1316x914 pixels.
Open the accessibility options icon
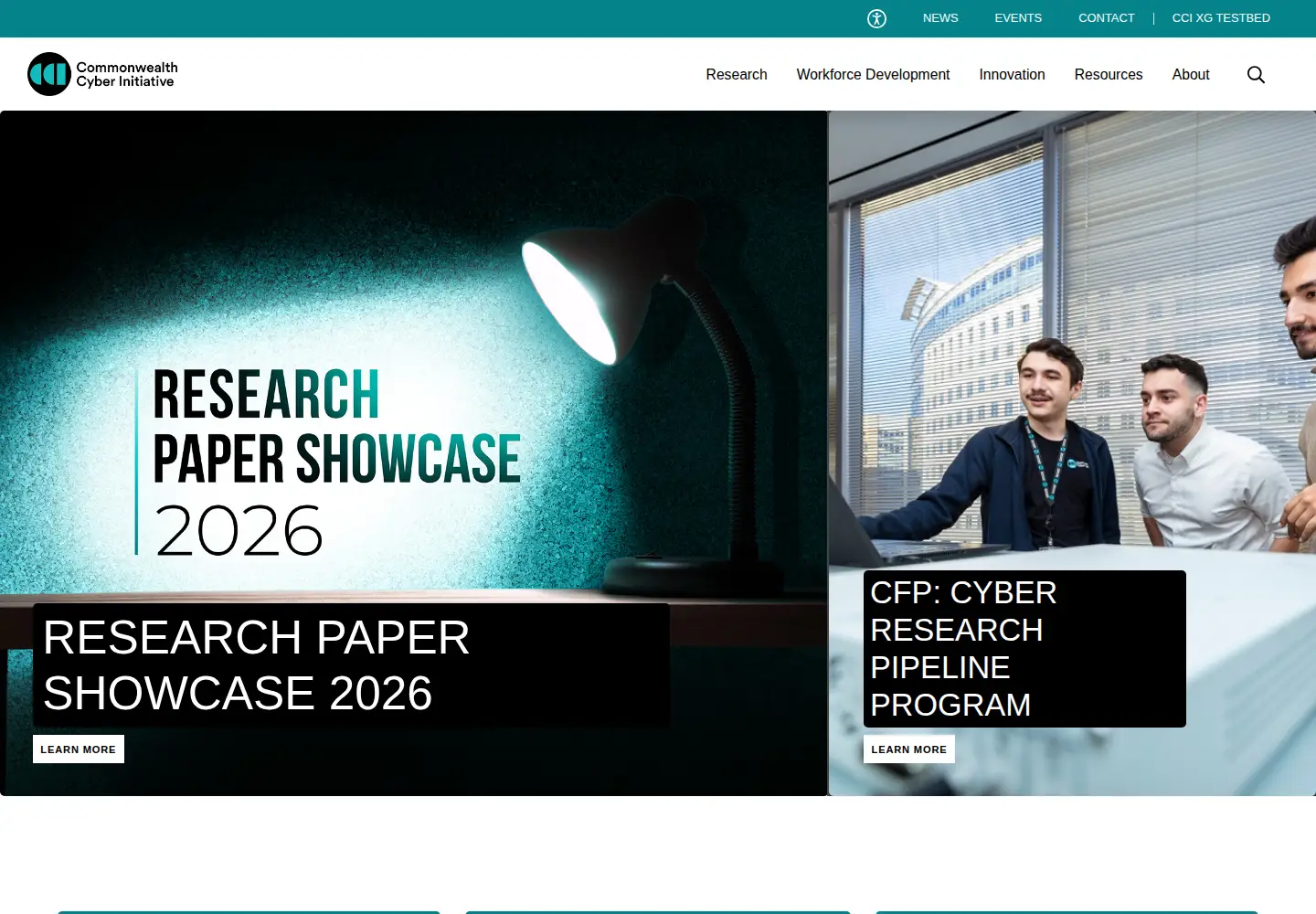(876, 18)
